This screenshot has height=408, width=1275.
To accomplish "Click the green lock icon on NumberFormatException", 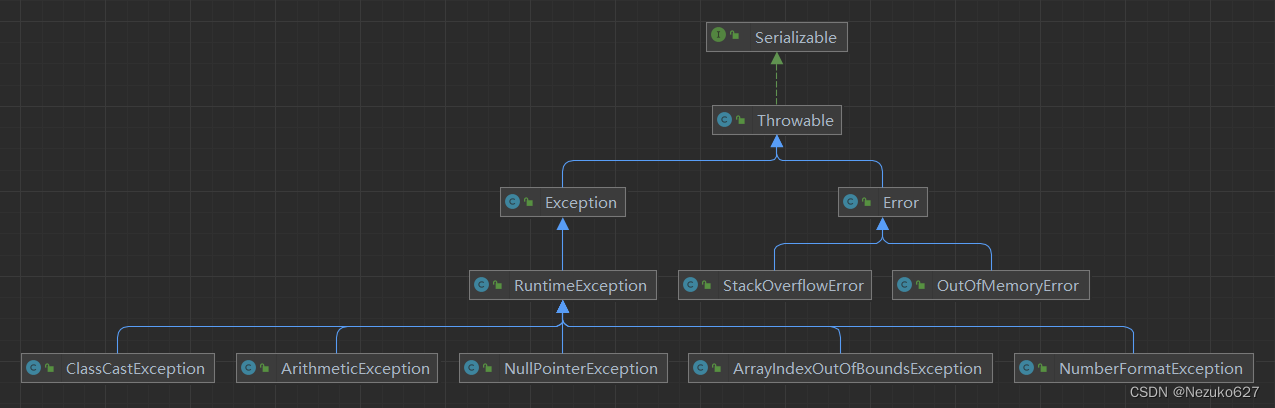I will point(1043,369).
